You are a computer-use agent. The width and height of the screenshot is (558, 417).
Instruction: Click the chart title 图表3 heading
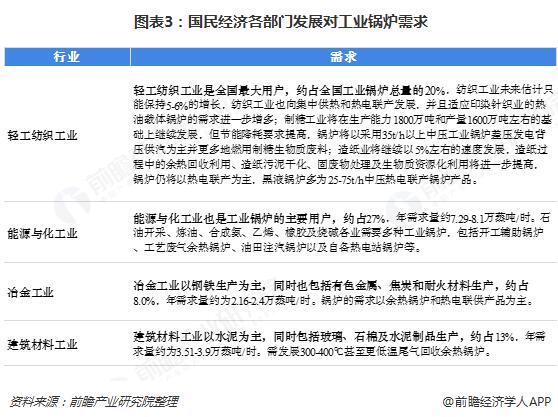[x=280, y=22]
